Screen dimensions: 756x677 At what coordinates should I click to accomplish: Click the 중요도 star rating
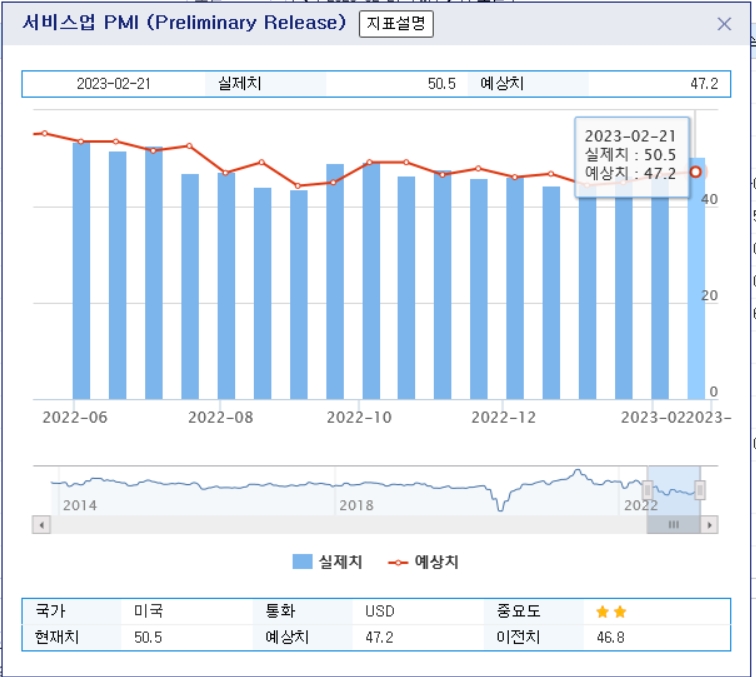(x=611, y=612)
